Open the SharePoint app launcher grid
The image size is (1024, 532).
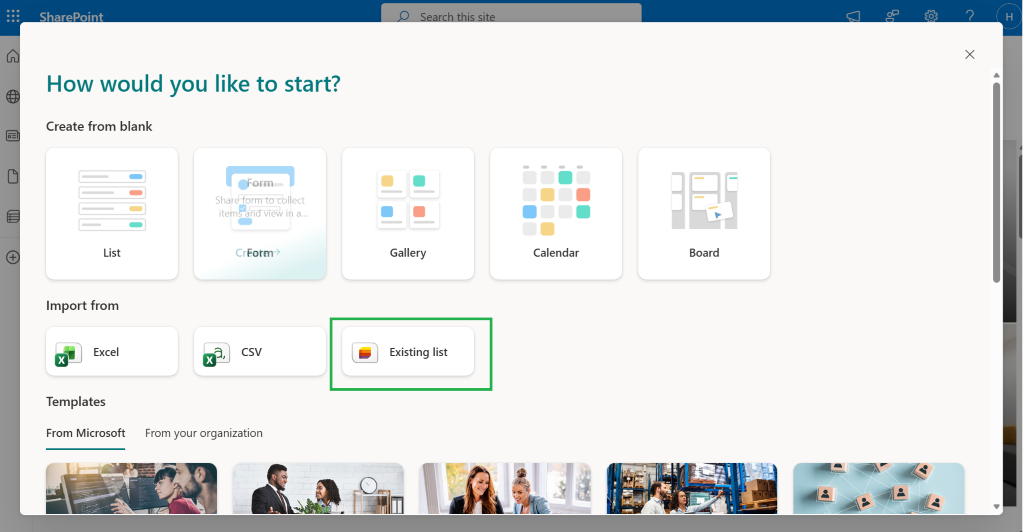coord(13,16)
